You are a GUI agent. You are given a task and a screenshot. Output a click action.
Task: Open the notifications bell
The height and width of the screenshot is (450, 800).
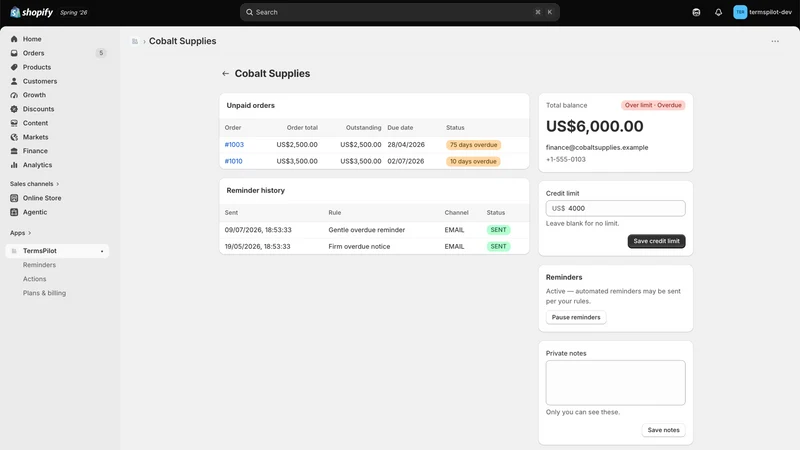click(x=718, y=12)
